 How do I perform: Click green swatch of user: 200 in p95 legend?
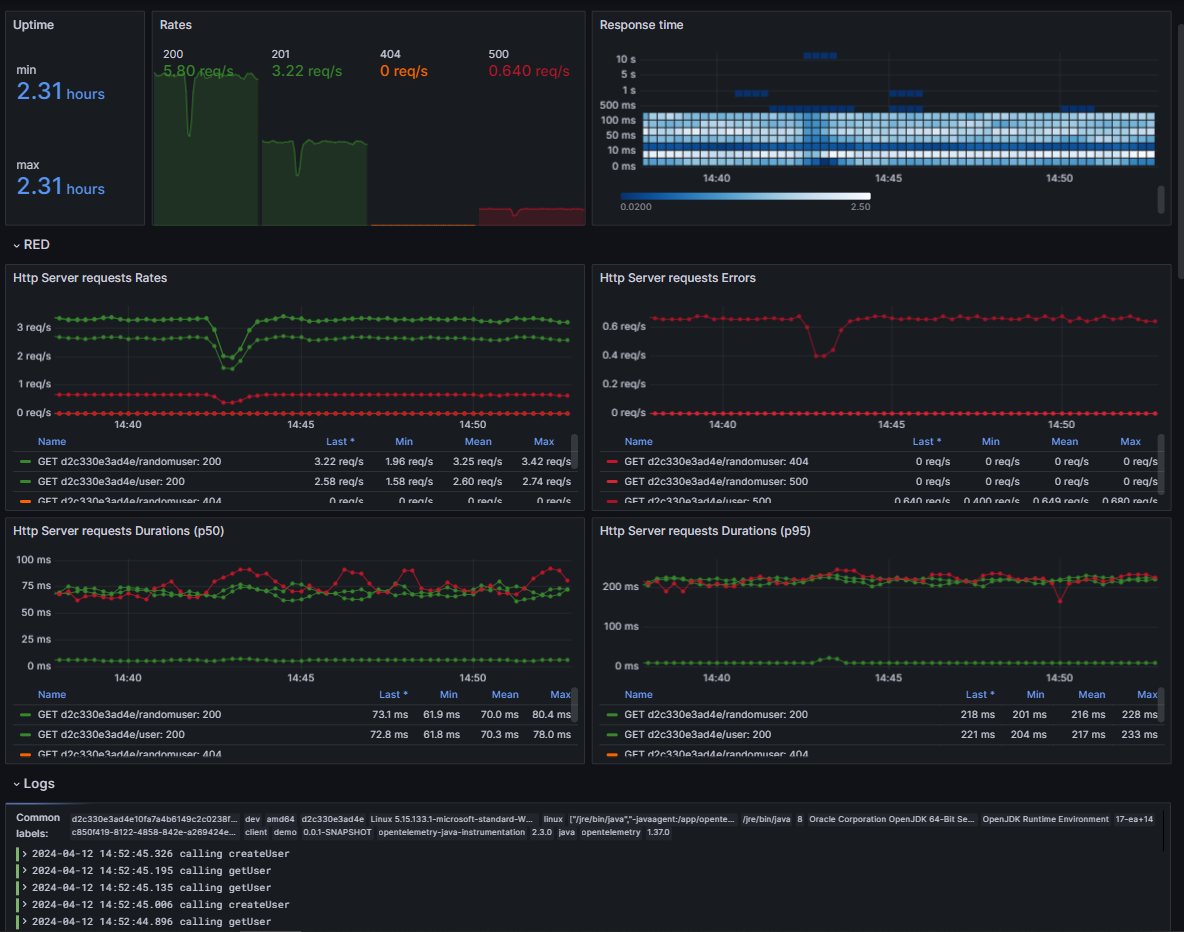click(x=612, y=734)
